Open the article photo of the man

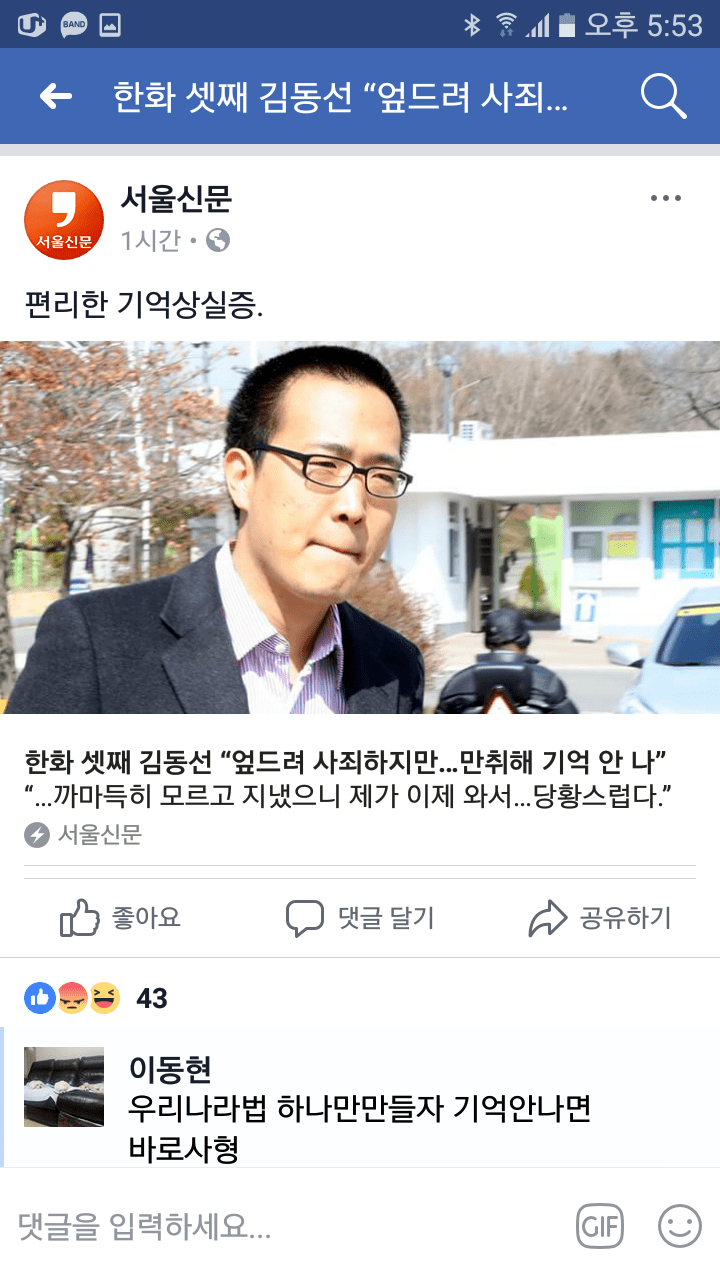coord(360,527)
